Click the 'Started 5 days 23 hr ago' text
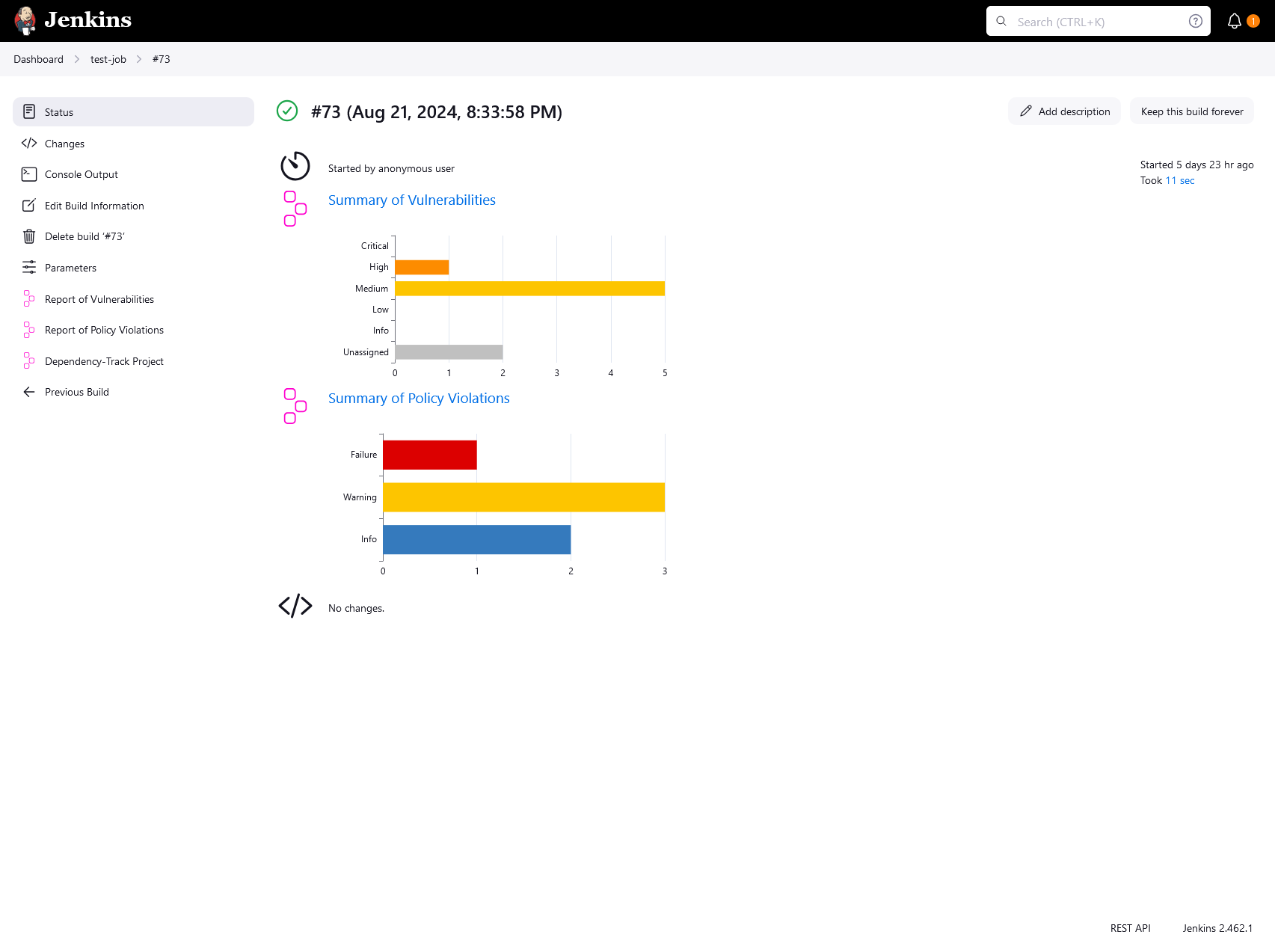1275x952 pixels. (1196, 165)
